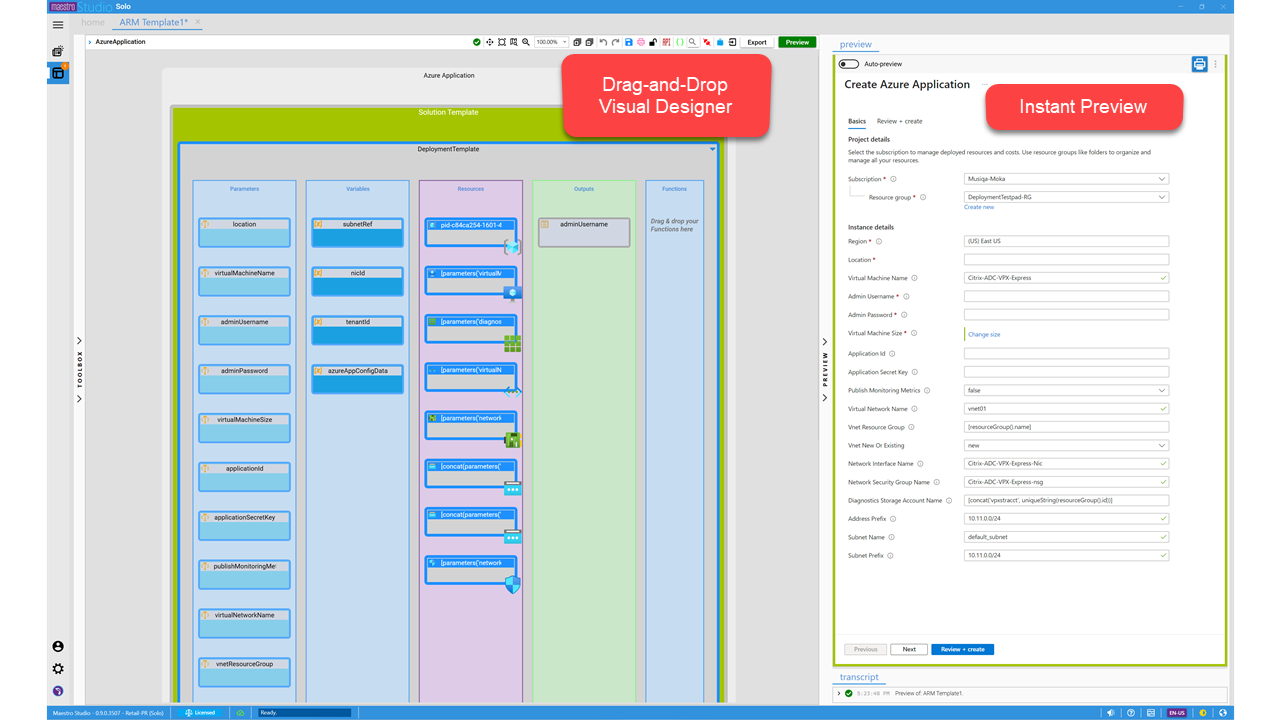This screenshot has height=720, width=1280.
Task: Set zoom level using the 100.00% control
Action: click(548, 42)
